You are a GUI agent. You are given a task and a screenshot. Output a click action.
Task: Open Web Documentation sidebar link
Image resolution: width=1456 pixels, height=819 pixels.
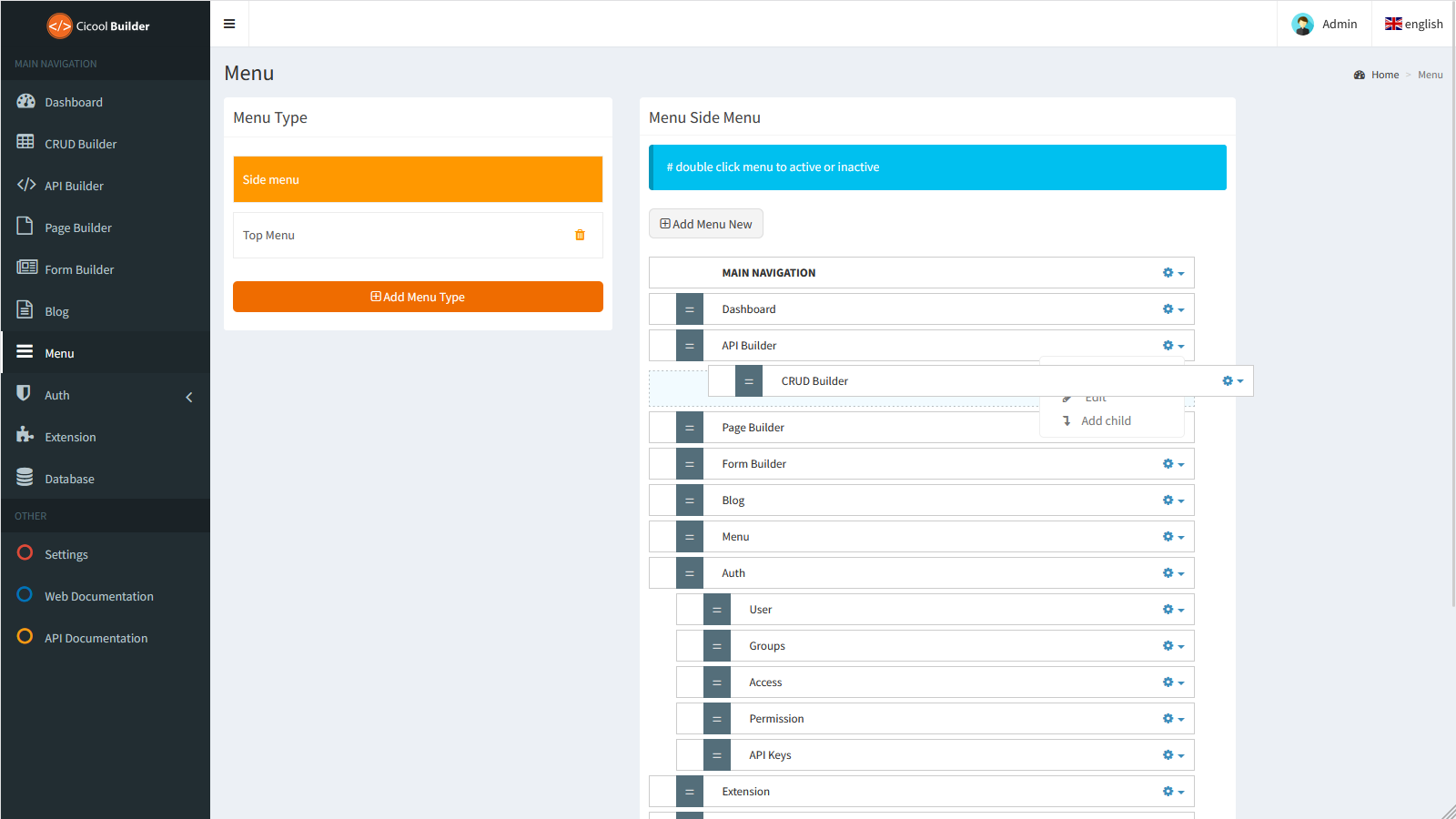[x=106, y=596]
